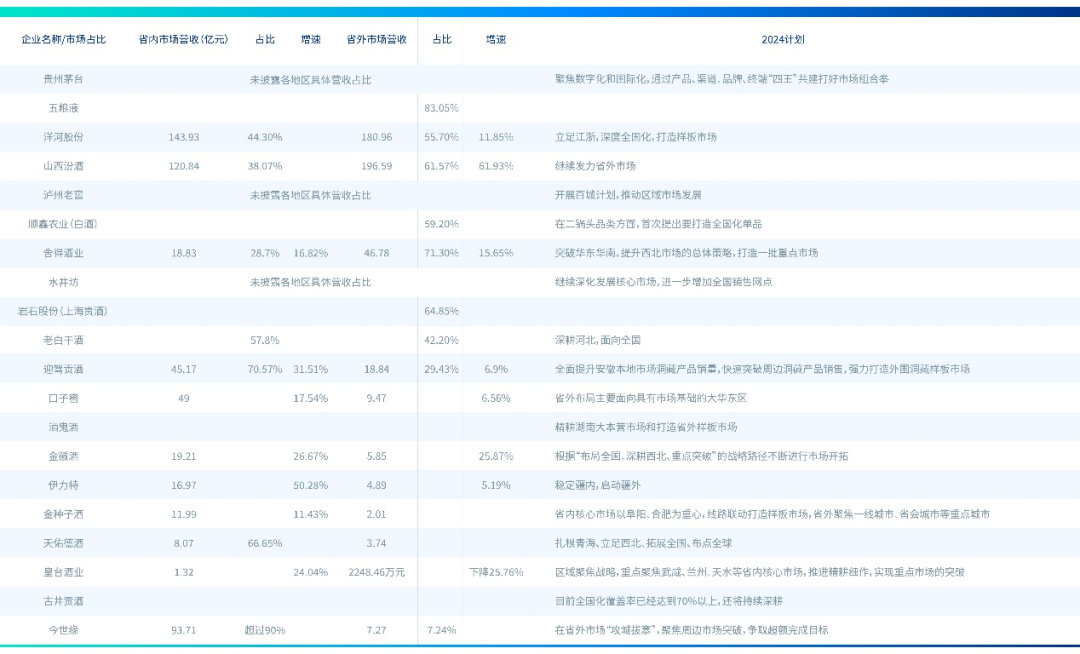The image size is (1080, 654).
Task: Click the 16.82% growth cell
Action: [311, 253]
